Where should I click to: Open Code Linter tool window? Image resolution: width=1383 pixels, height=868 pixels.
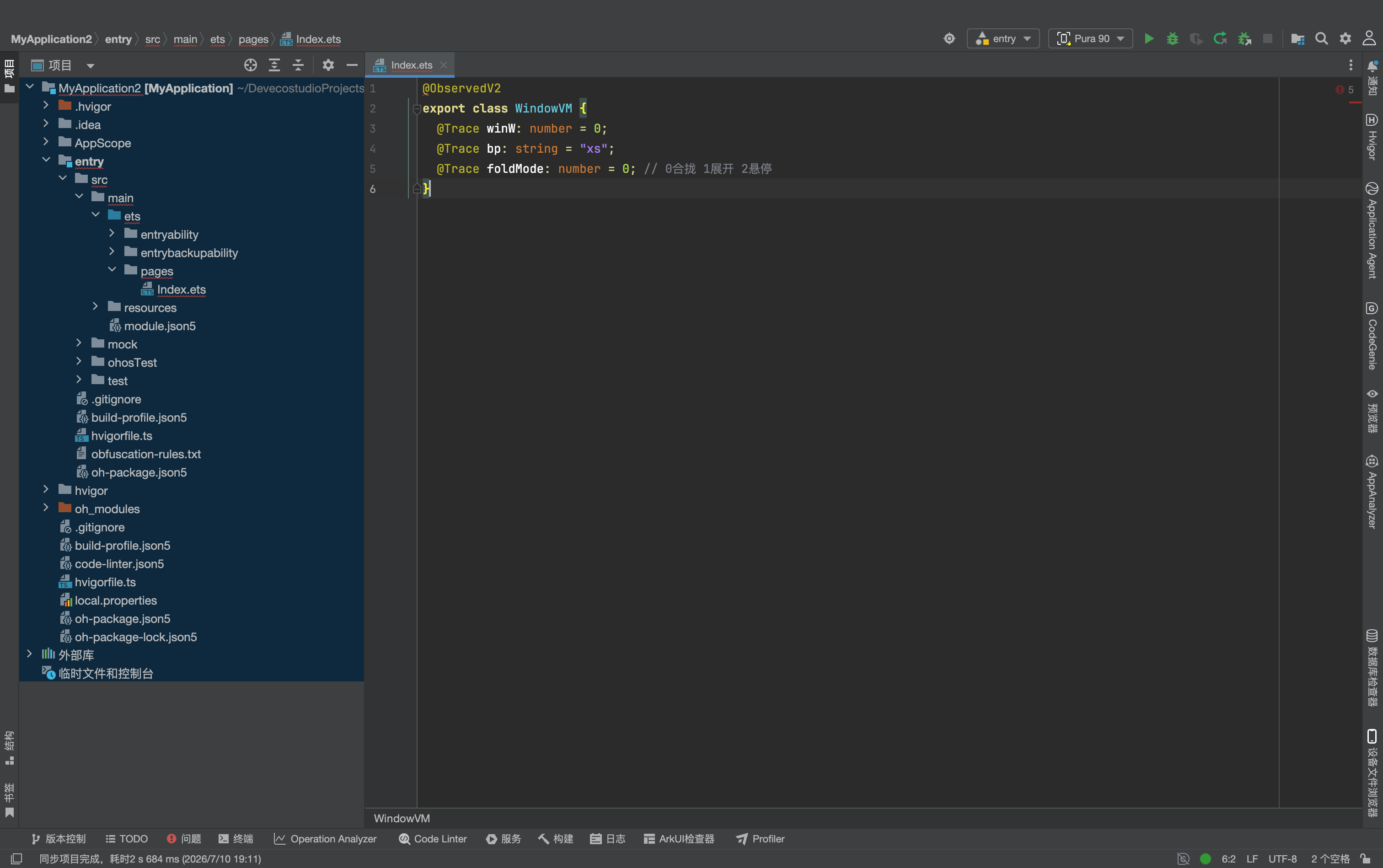point(433,839)
